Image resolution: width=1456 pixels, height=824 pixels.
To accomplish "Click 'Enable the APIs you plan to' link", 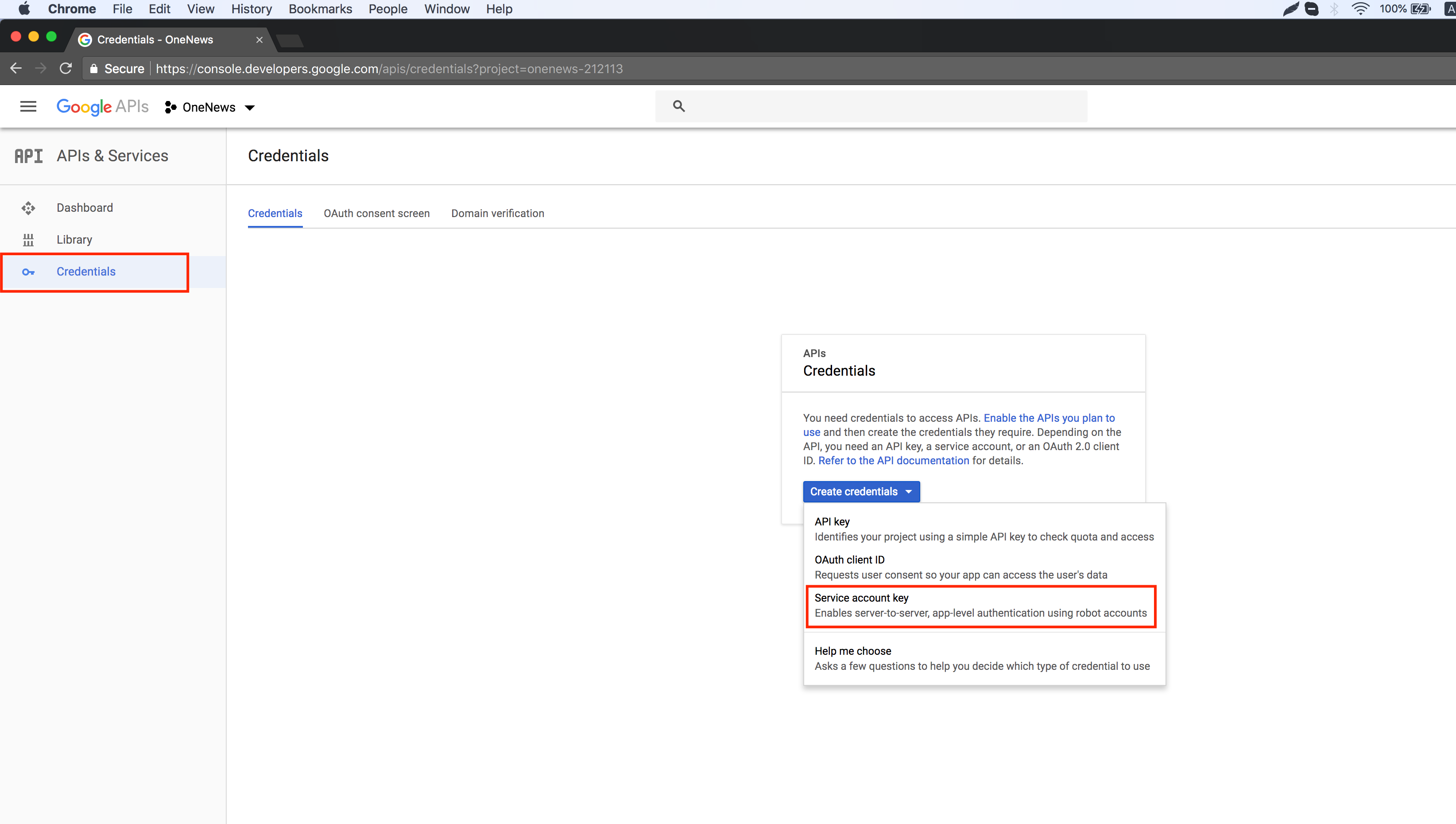I will [x=1049, y=418].
